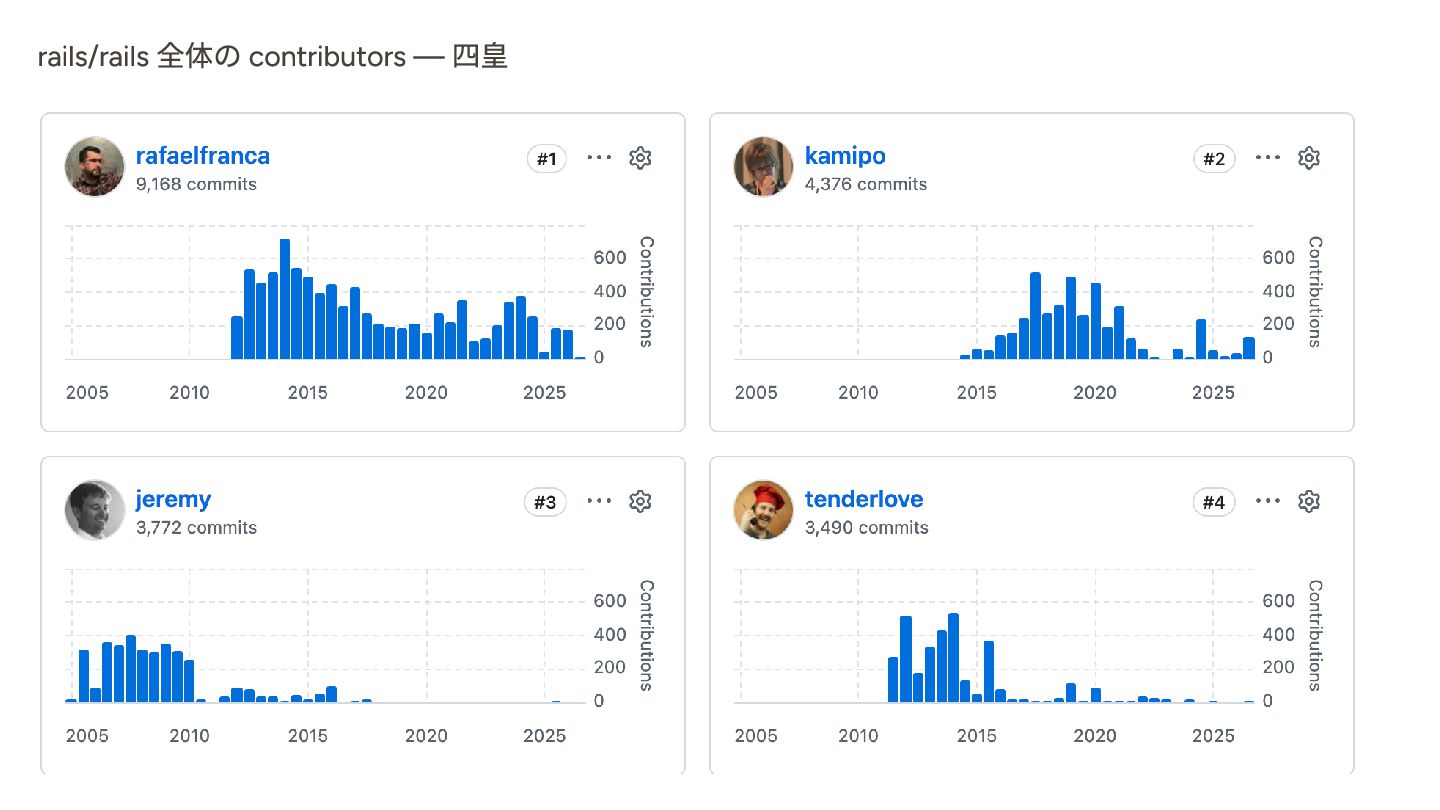The width and height of the screenshot is (1440, 810).
Task: Click kamipo's profile avatar
Action: (x=764, y=167)
